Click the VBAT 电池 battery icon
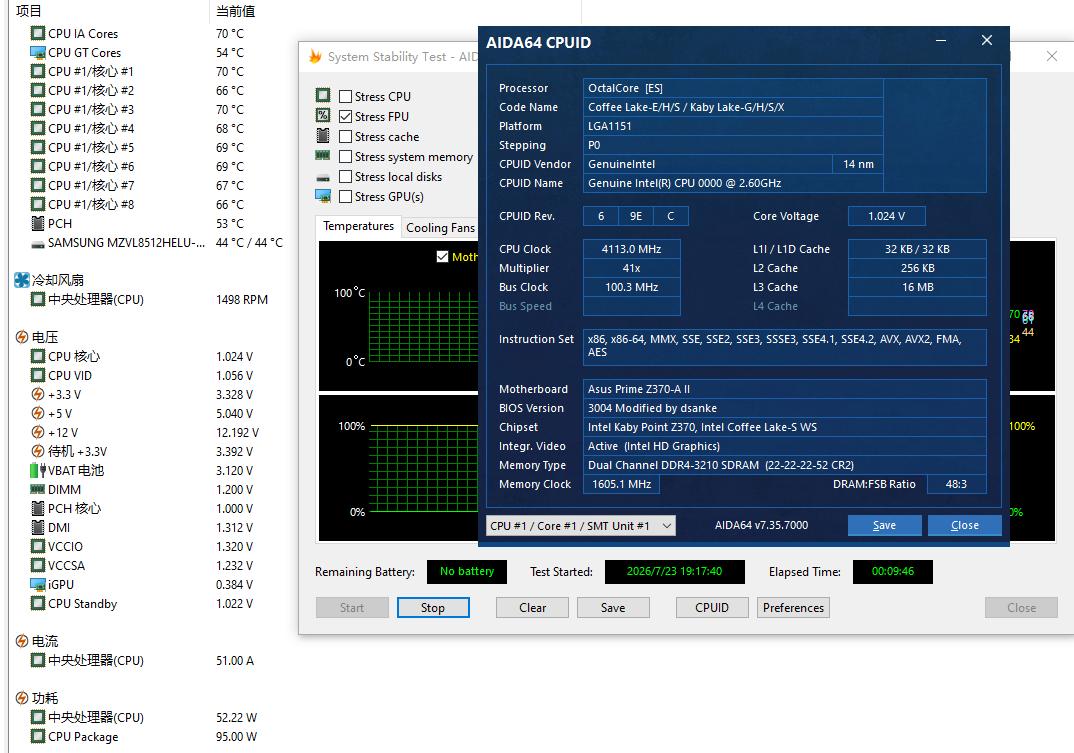 pos(38,471)
